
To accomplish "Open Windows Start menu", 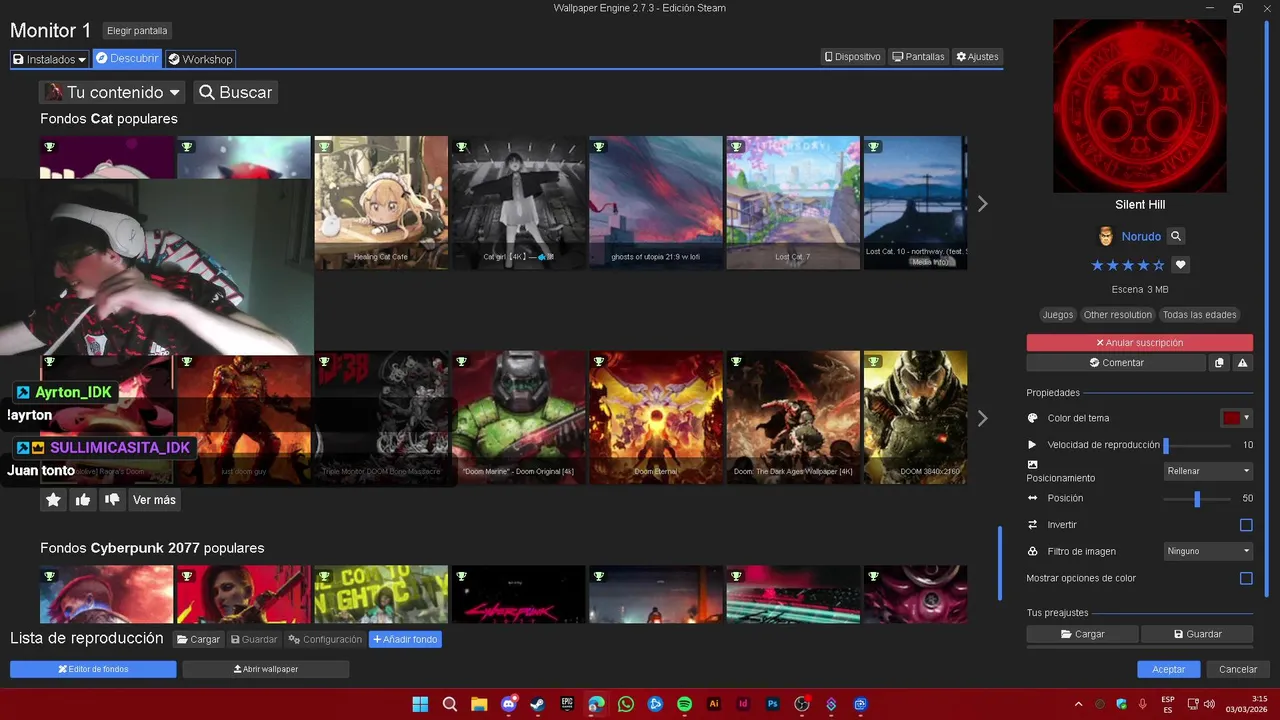I will coord(421,704).
